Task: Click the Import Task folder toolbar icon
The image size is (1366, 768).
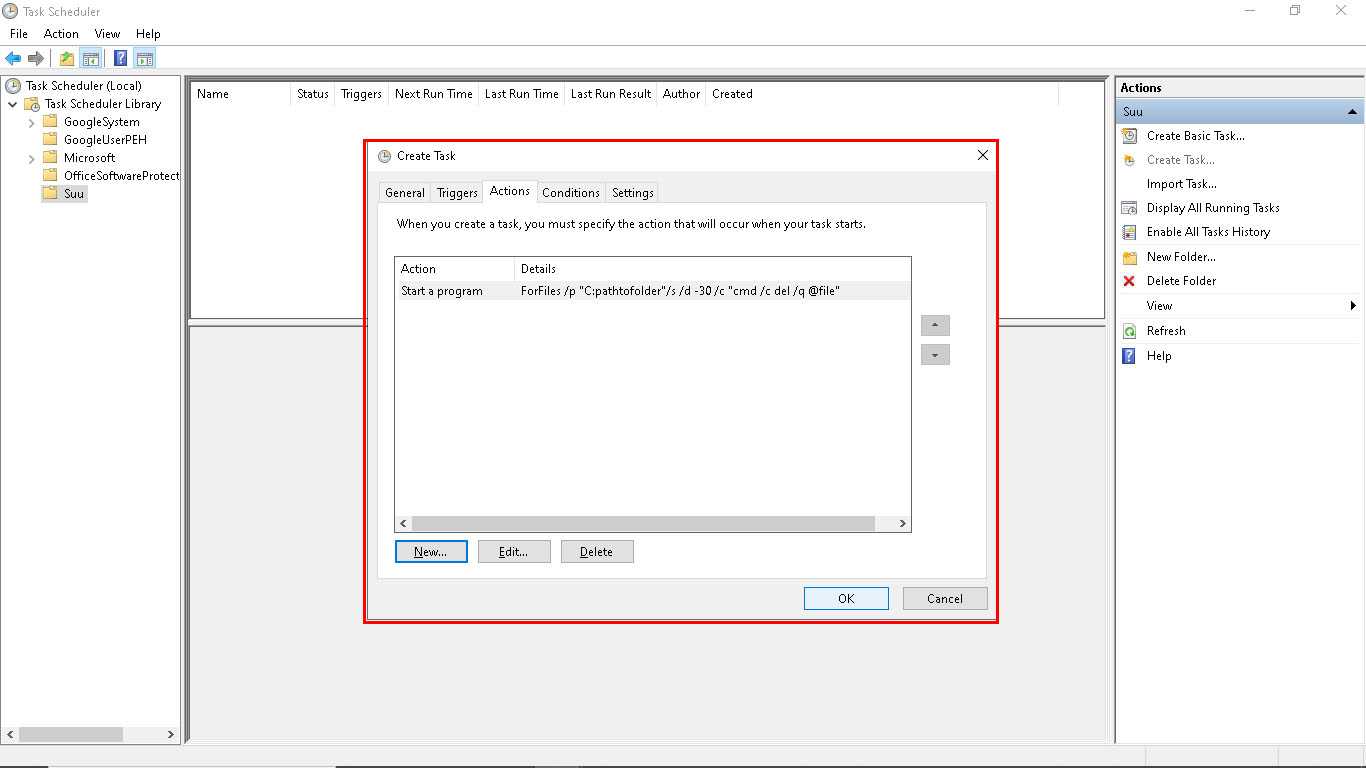Action: click(65, 57)
